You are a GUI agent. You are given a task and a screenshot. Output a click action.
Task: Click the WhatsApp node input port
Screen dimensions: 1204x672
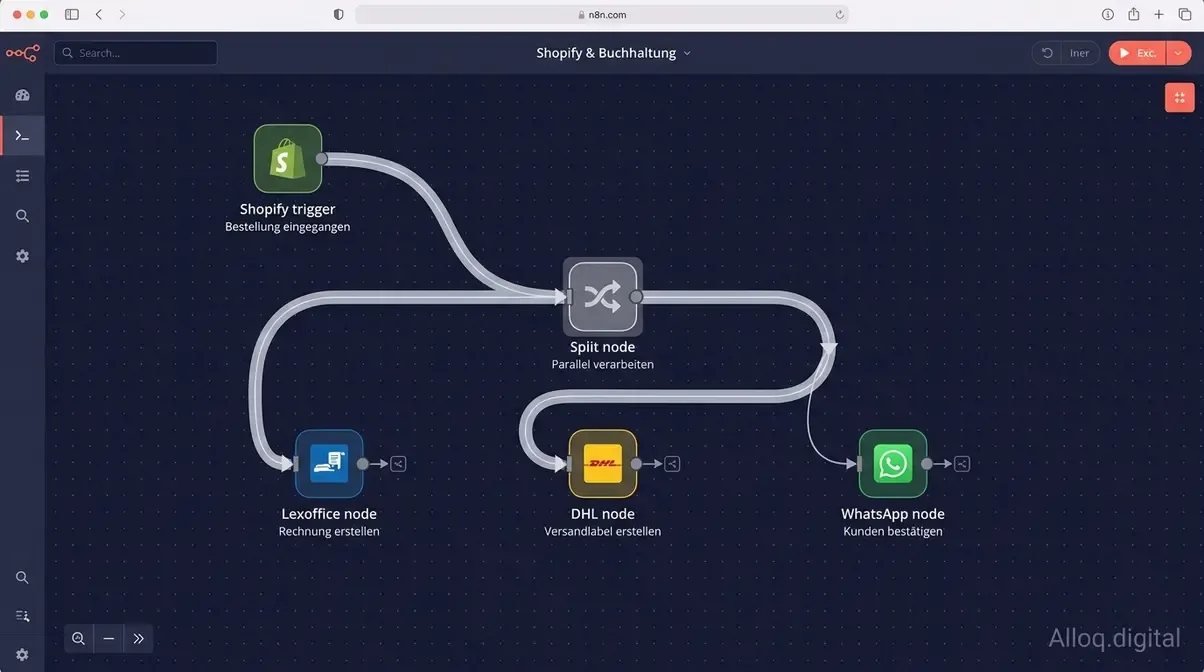[859, 464]
